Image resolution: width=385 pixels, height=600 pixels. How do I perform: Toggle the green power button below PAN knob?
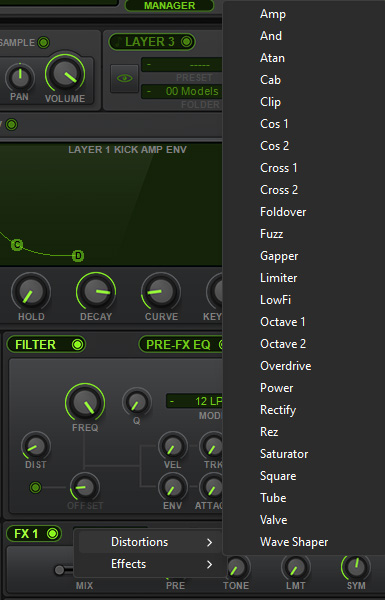(11, 124)
